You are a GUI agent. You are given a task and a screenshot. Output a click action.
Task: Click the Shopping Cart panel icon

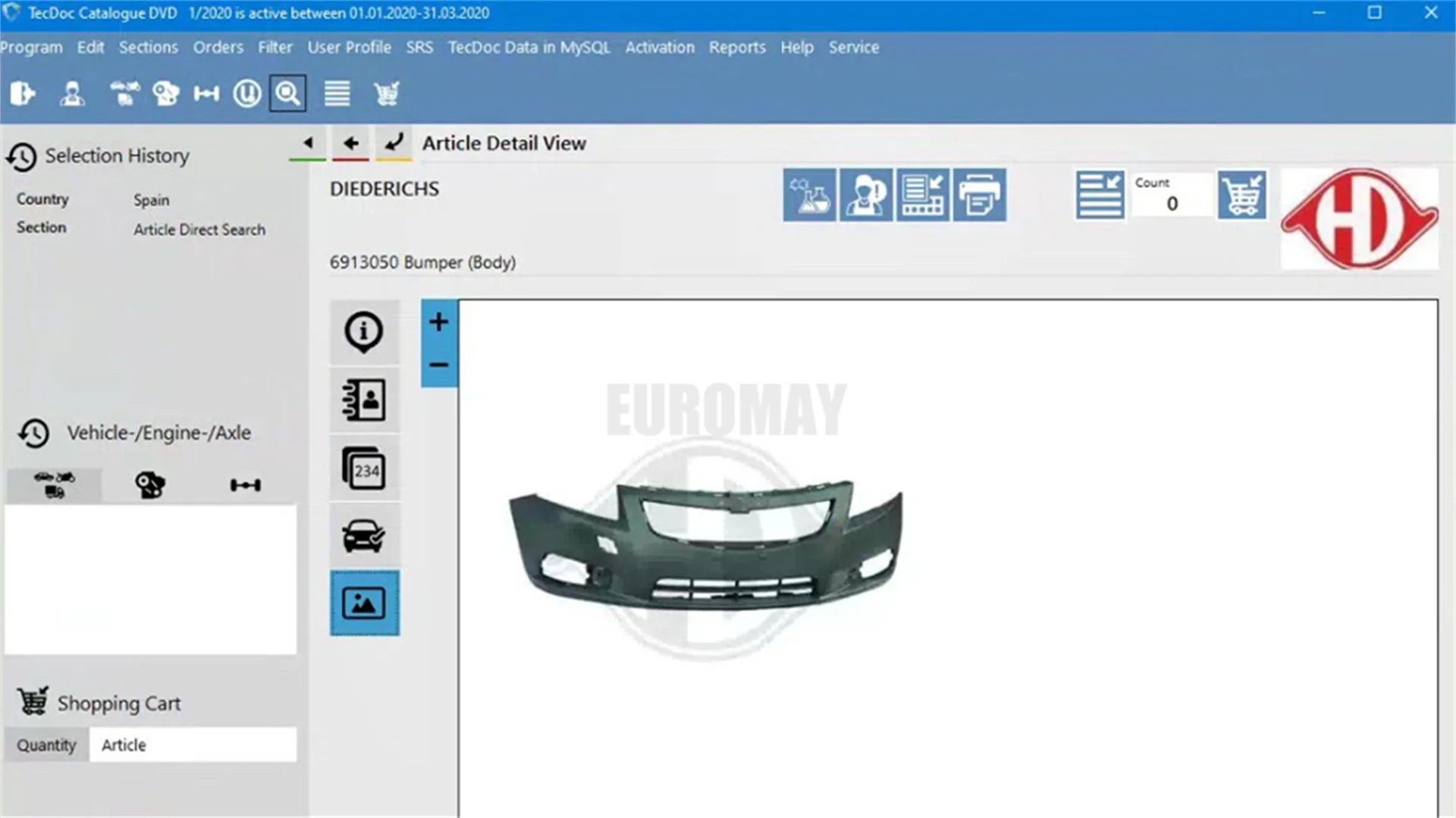[x=33, y=701]
